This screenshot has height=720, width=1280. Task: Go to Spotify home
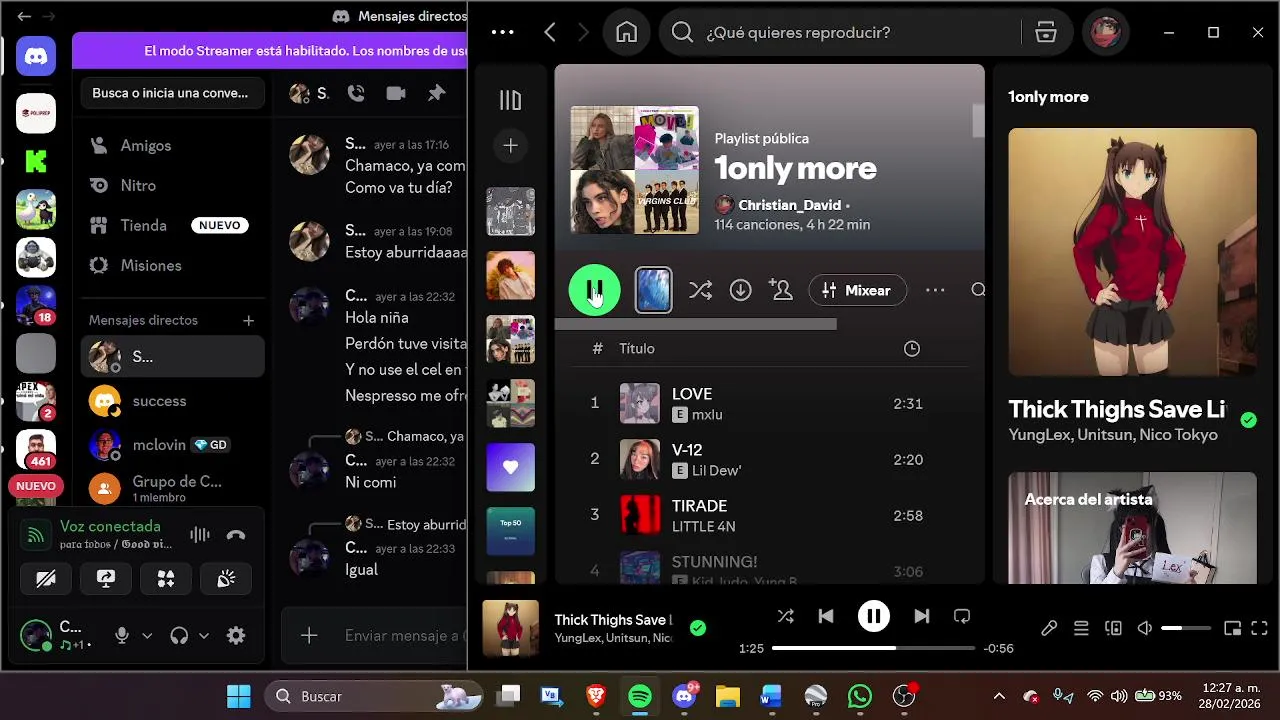tap(626, 32)
